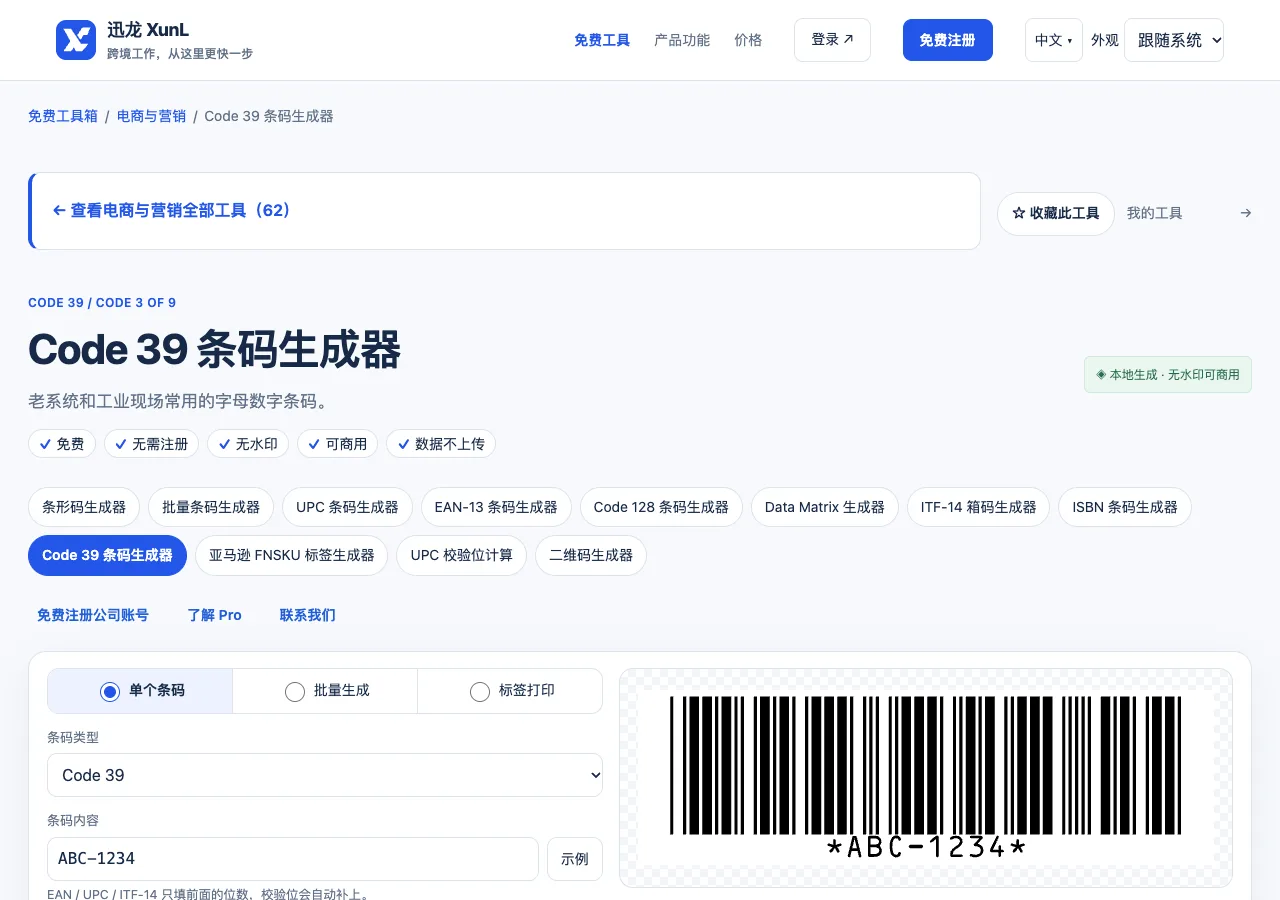Open the 免费工具 nav item
The height and width of the screenshot is (900, 1280).
point(602,40)
